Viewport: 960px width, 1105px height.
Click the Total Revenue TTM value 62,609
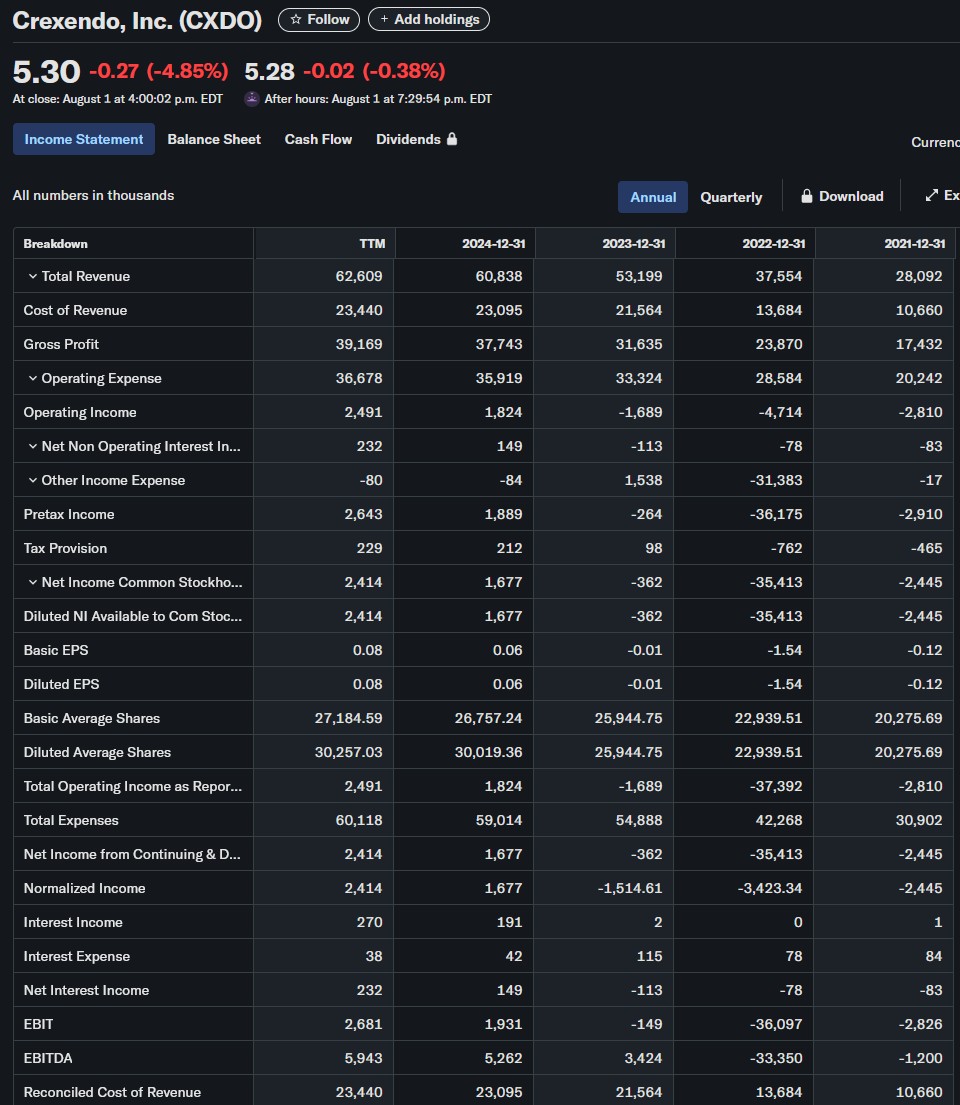click(359, 276)
